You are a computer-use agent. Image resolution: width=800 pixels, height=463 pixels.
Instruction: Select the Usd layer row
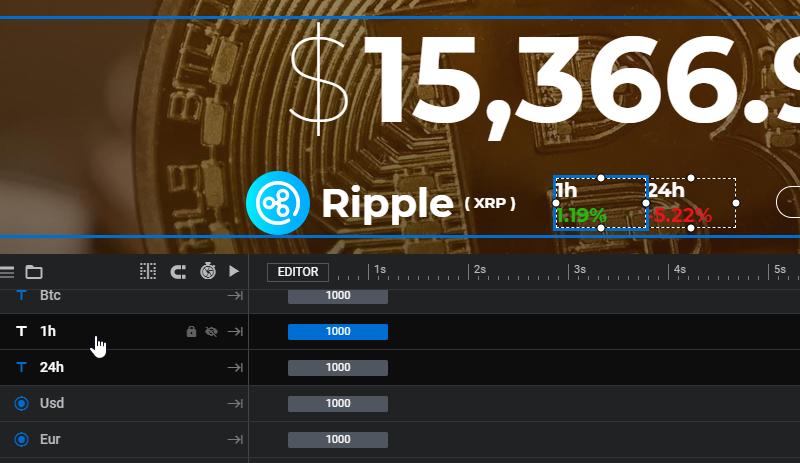124,403
